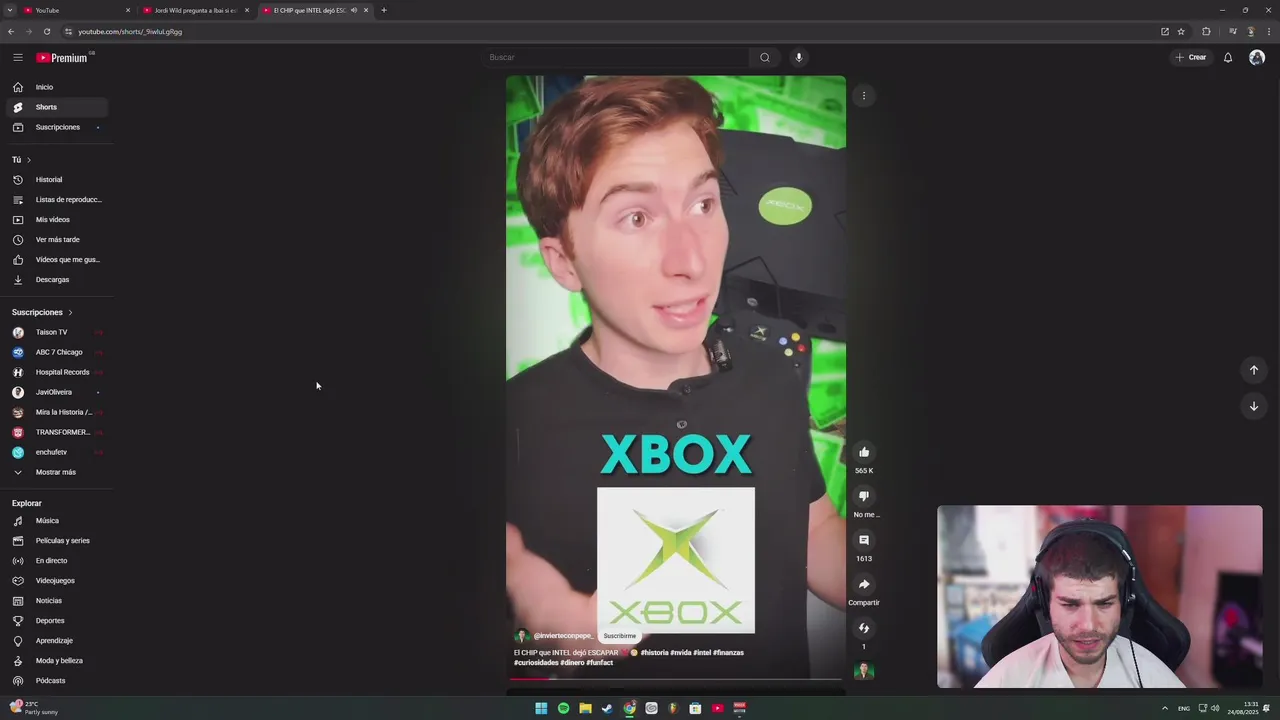Click #historia hashtag
The image size is (1280, 720).
tap(654, 653)
